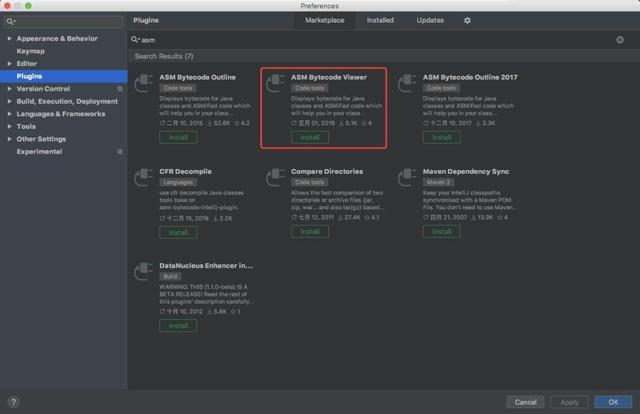Select Plugins in the settings tree
The height and width of the screenshot is (414, 640).
(x=64, y=76)
